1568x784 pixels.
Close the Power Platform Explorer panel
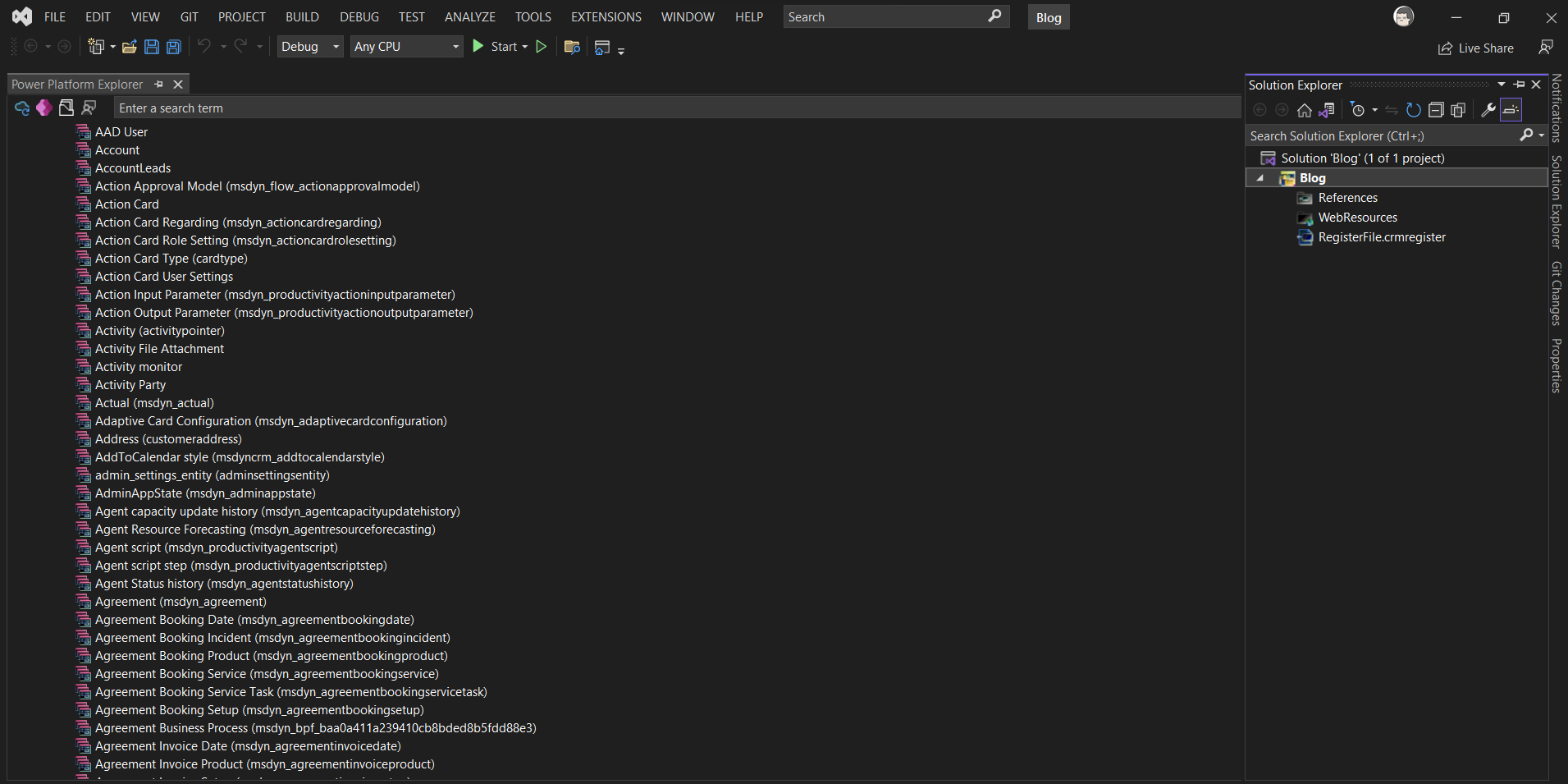pyautogui.click(x=178, y=84)
